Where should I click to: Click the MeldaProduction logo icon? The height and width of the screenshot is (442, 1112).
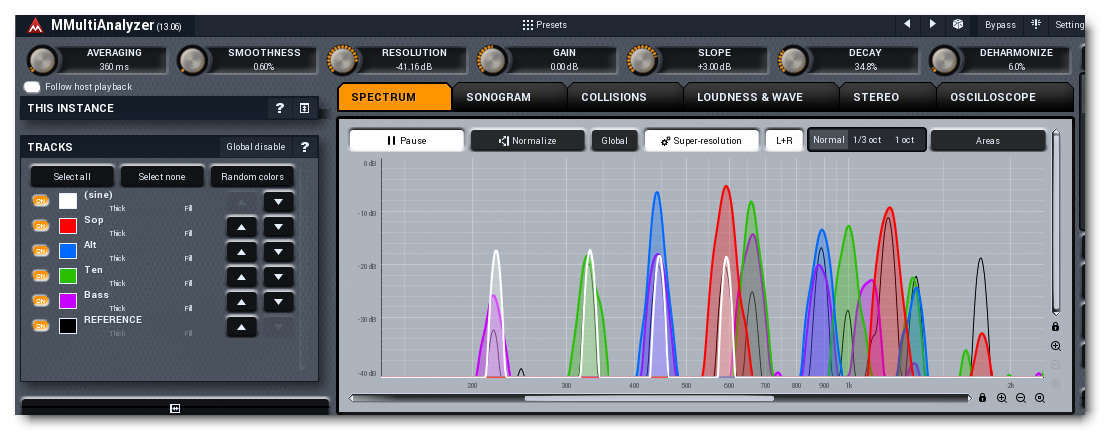click(x=35, y=26)
